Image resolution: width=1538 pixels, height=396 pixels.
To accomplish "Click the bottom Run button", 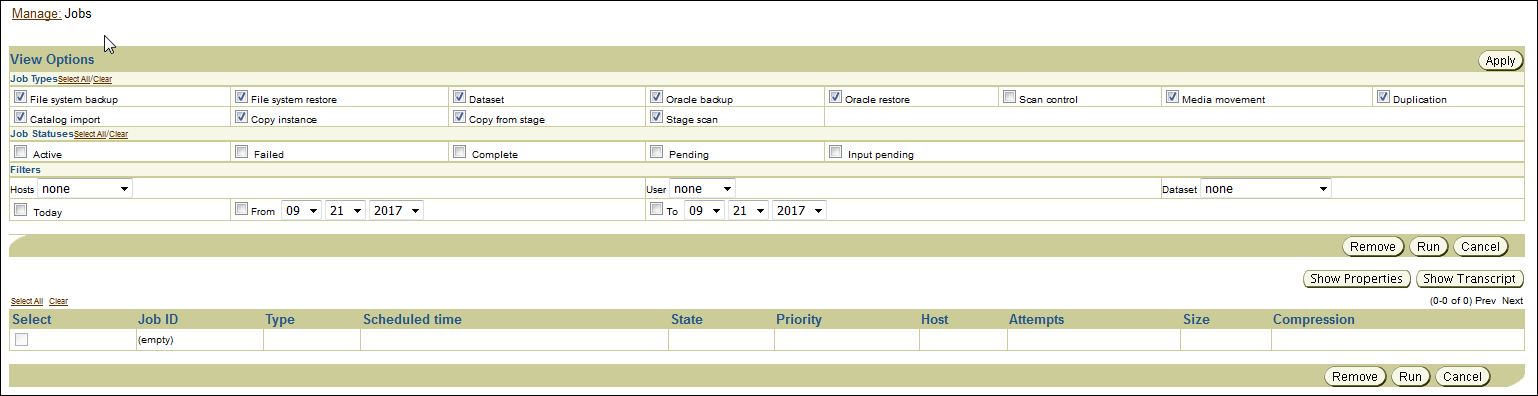I will tap(1410, 377).
